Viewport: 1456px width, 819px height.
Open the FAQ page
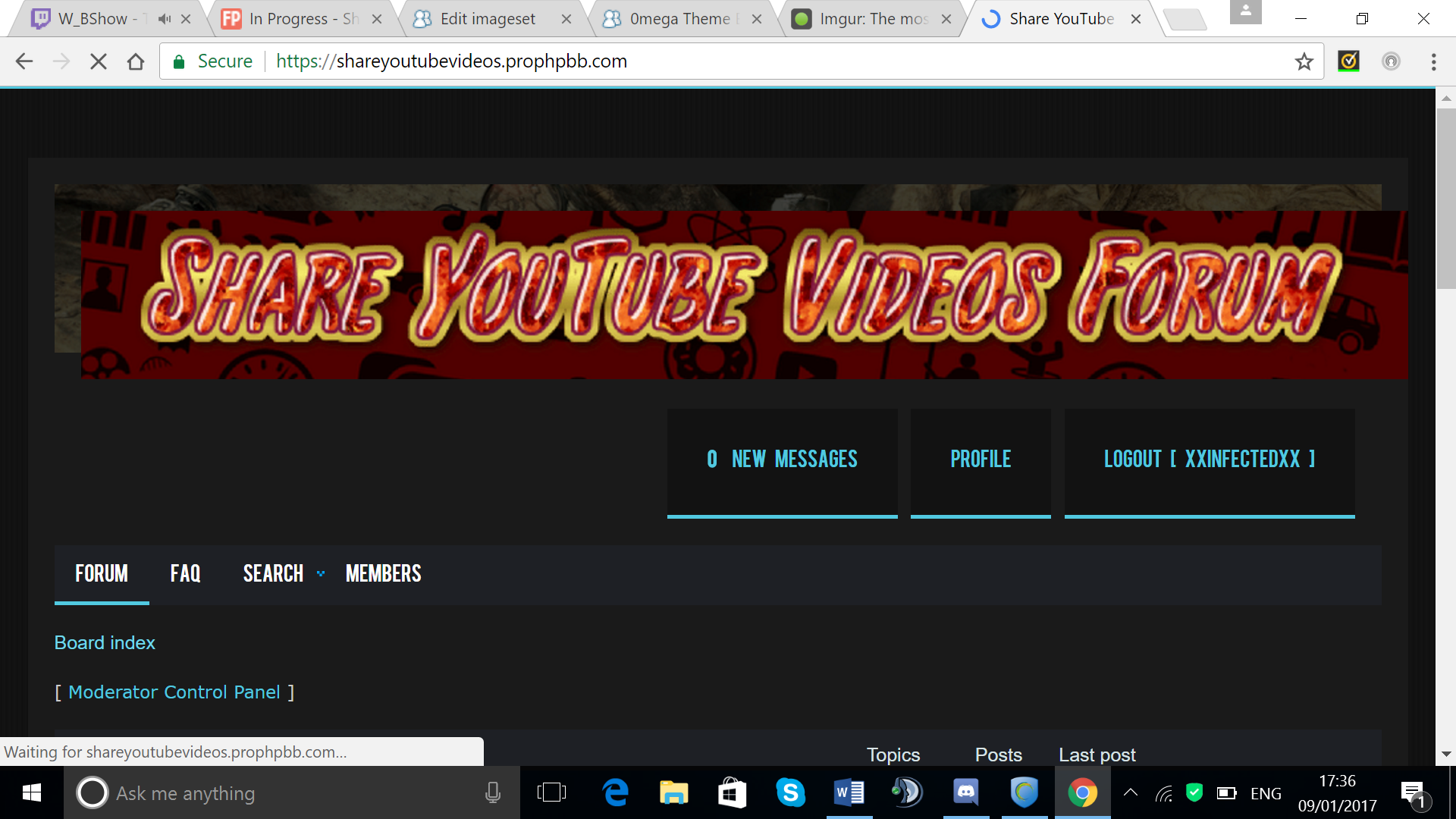point(186,574)
